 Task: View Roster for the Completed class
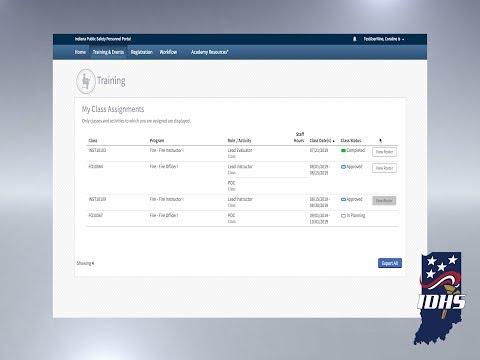[x=384, y=152]
